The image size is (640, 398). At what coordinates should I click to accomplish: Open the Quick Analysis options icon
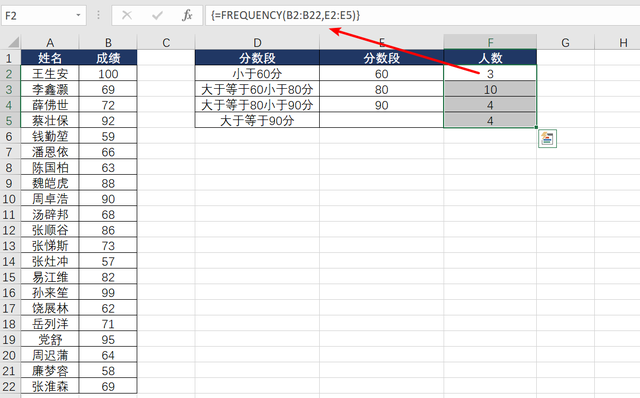[x=547, y=139]
